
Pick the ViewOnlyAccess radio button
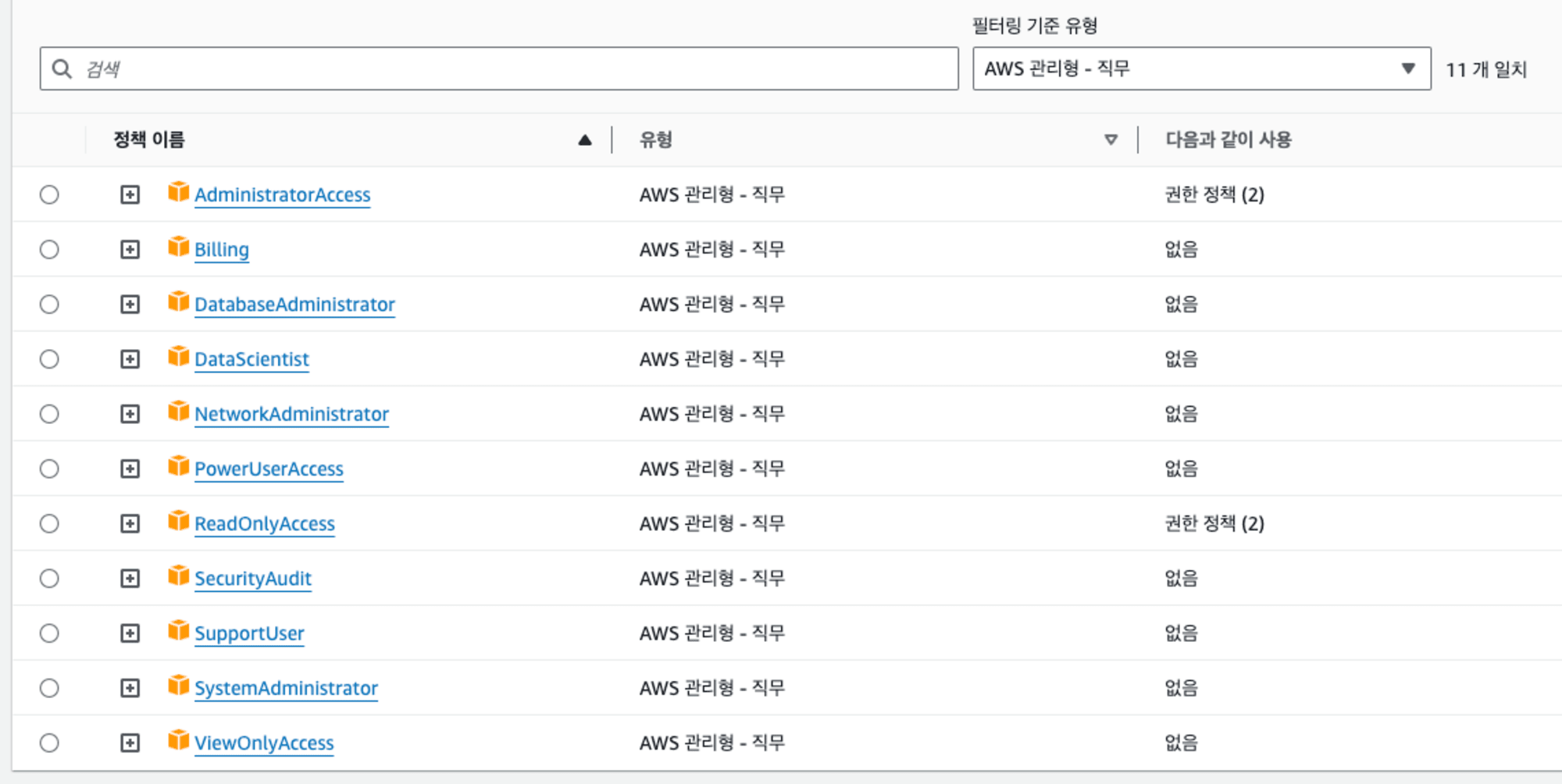pyautogui.click(x=49, y=743)
